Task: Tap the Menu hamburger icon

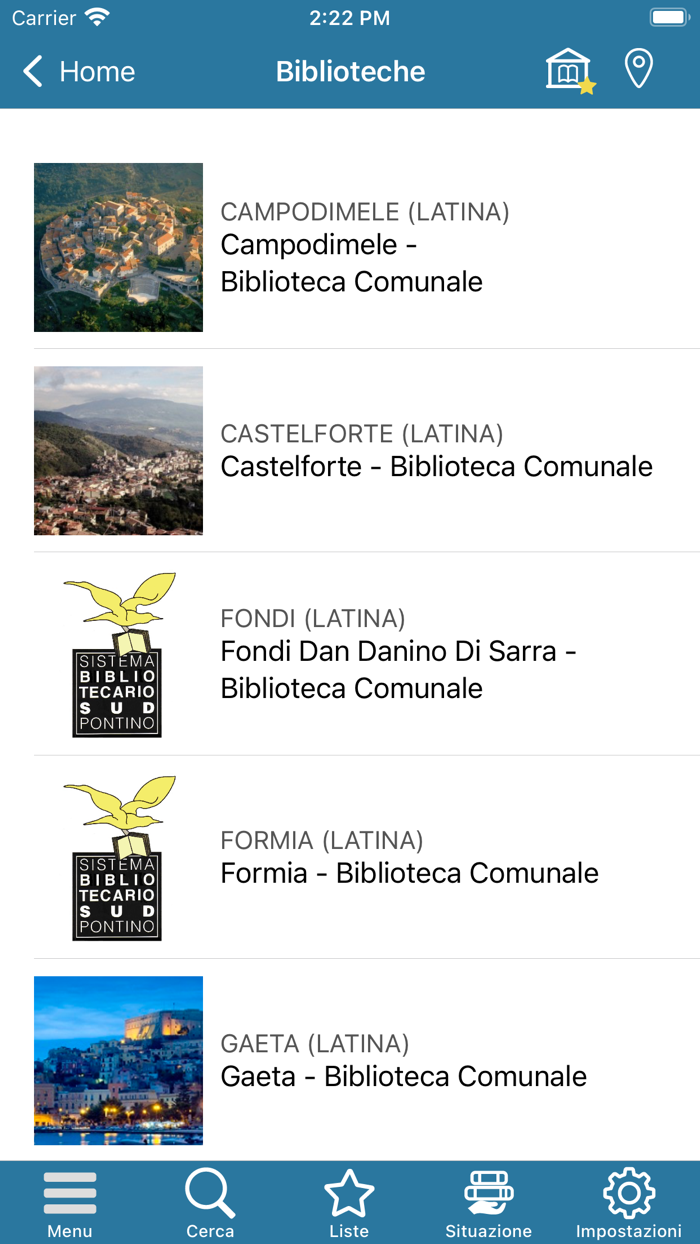Action: pyautogui.click(x=69, y=1192)
